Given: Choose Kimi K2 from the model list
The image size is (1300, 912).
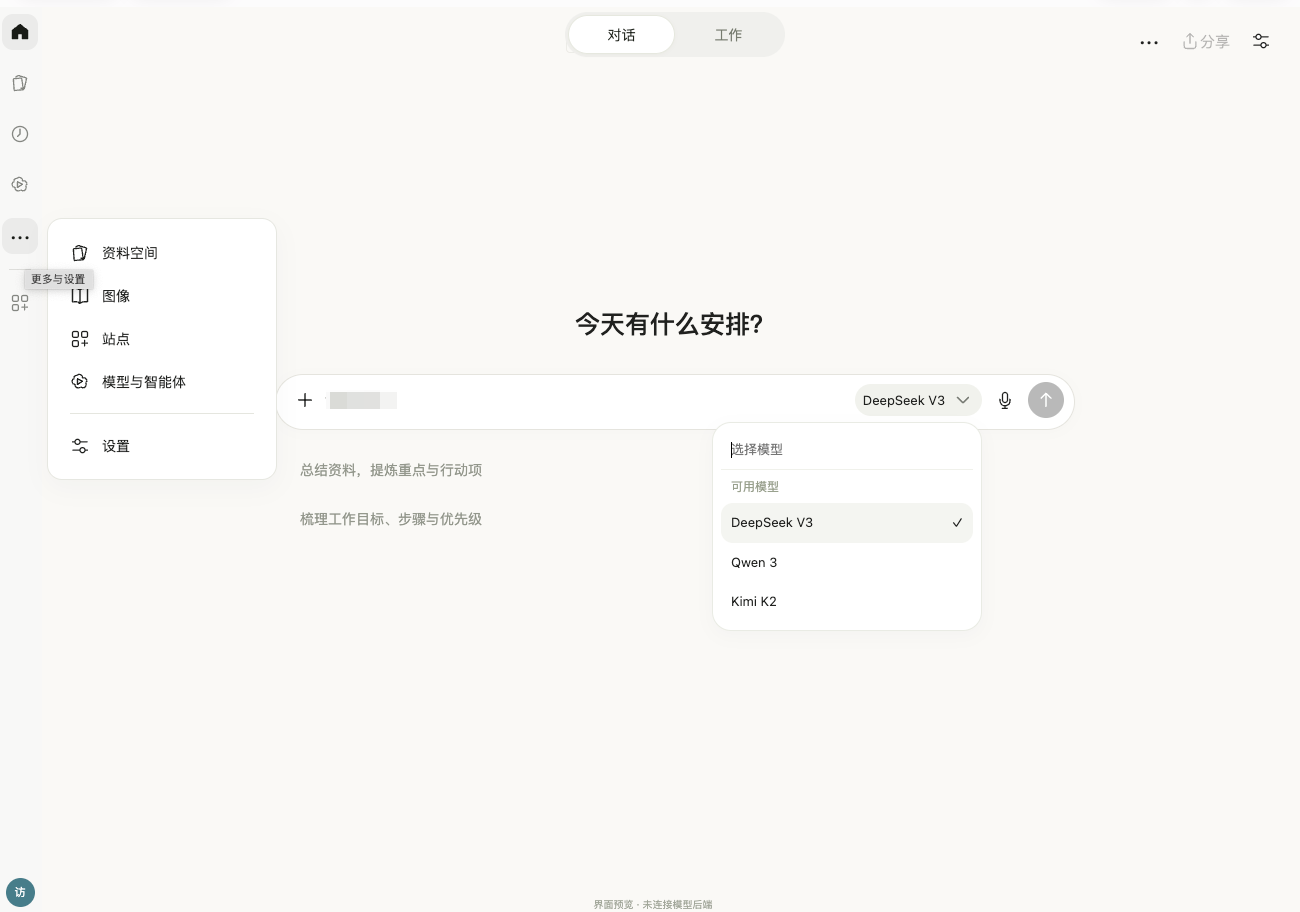Looking at the screenshot, I should pyautogui.click(x=847, y=602).
